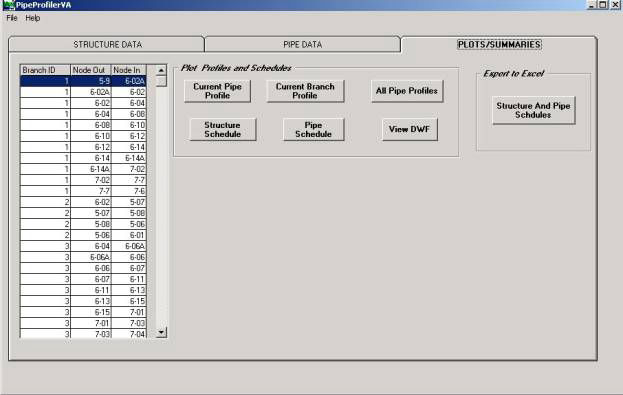The width and height of the screenshot is (623, 395).
Task: Select the row 6-15 to 7-01
Action: click(x=83, y=312)
